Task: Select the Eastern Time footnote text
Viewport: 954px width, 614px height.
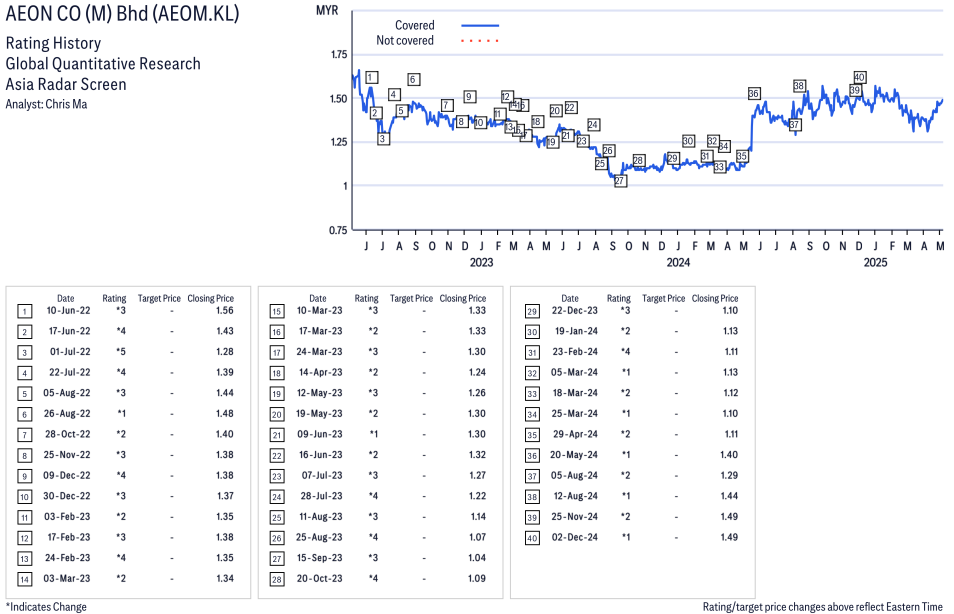Action: pos(823,607)
